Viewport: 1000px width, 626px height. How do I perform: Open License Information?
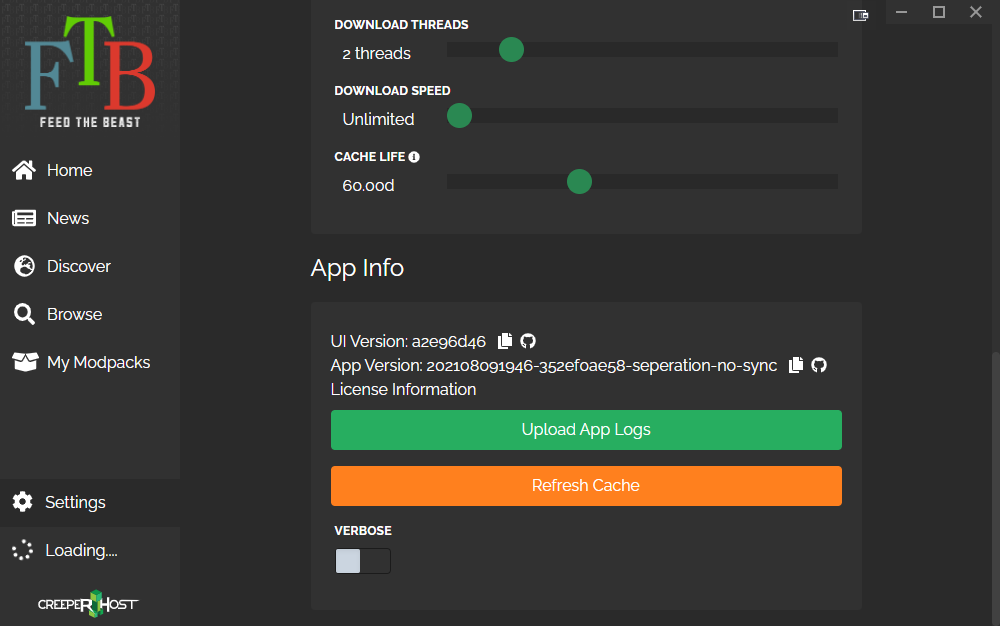(403, 389)
